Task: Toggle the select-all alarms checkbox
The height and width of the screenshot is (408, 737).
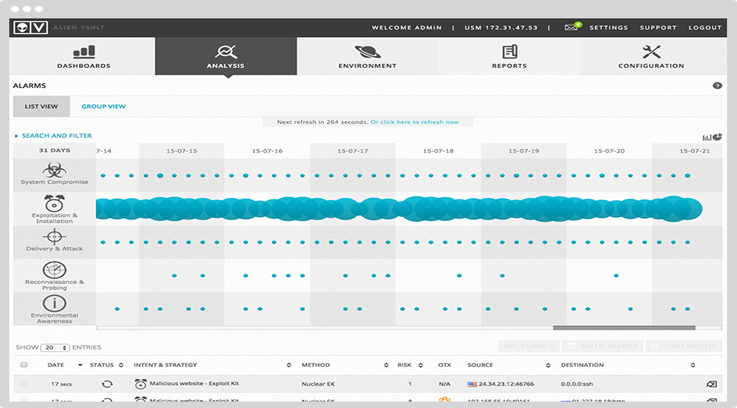Action: (x=24, y=365)
